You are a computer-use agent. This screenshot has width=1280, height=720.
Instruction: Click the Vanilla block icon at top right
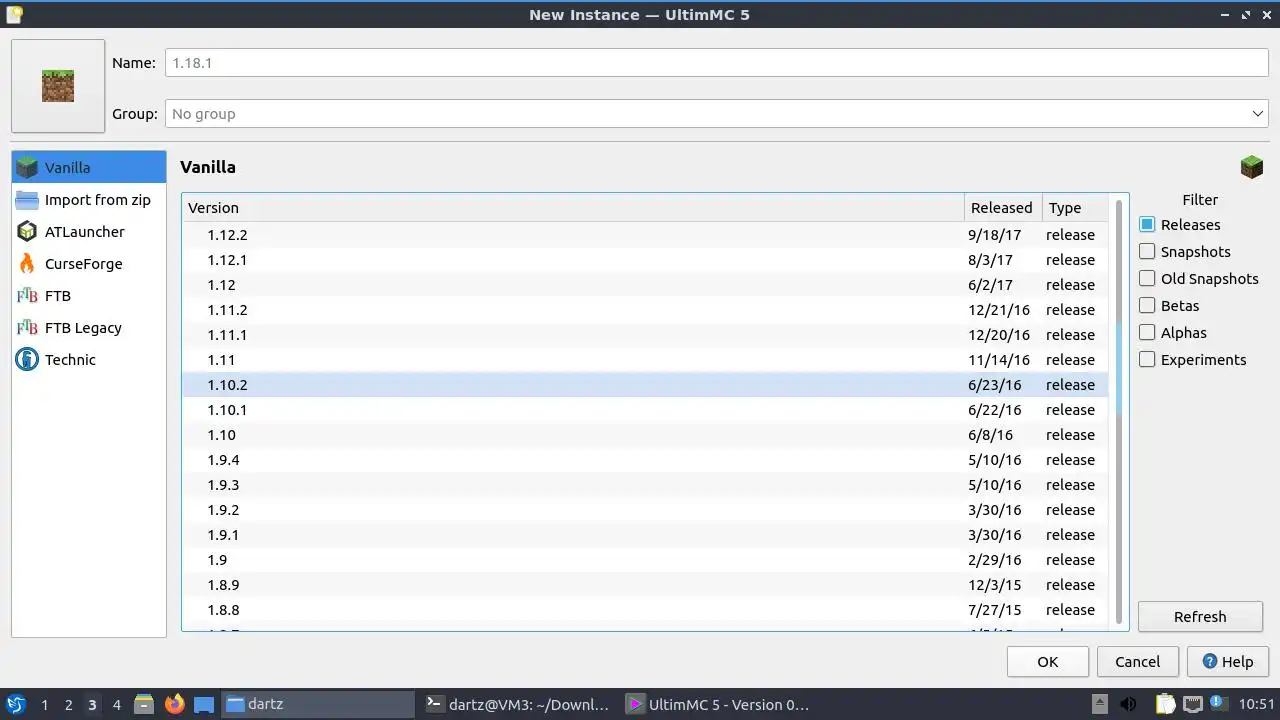[x=1251, y=167]
